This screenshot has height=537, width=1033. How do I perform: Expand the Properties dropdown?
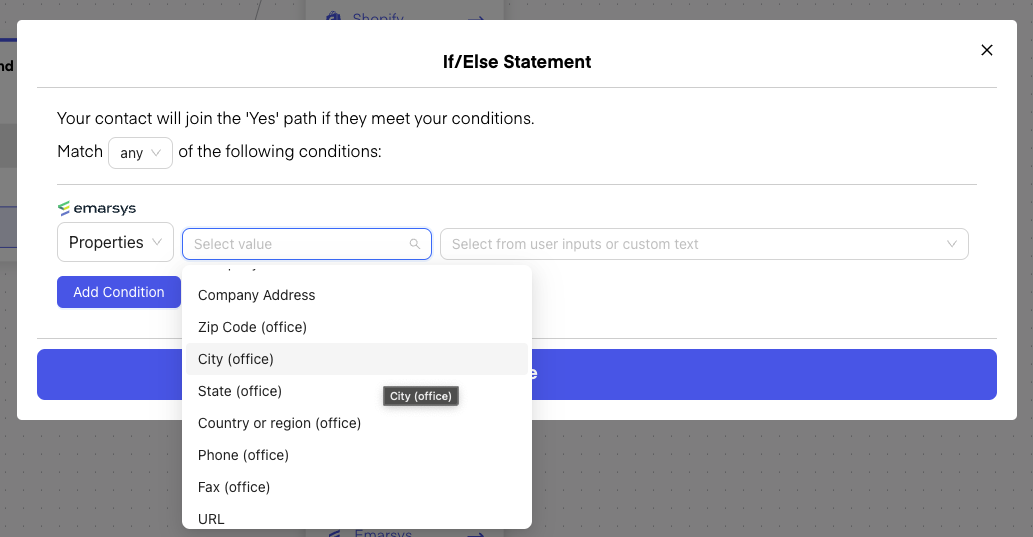(115, 243)
